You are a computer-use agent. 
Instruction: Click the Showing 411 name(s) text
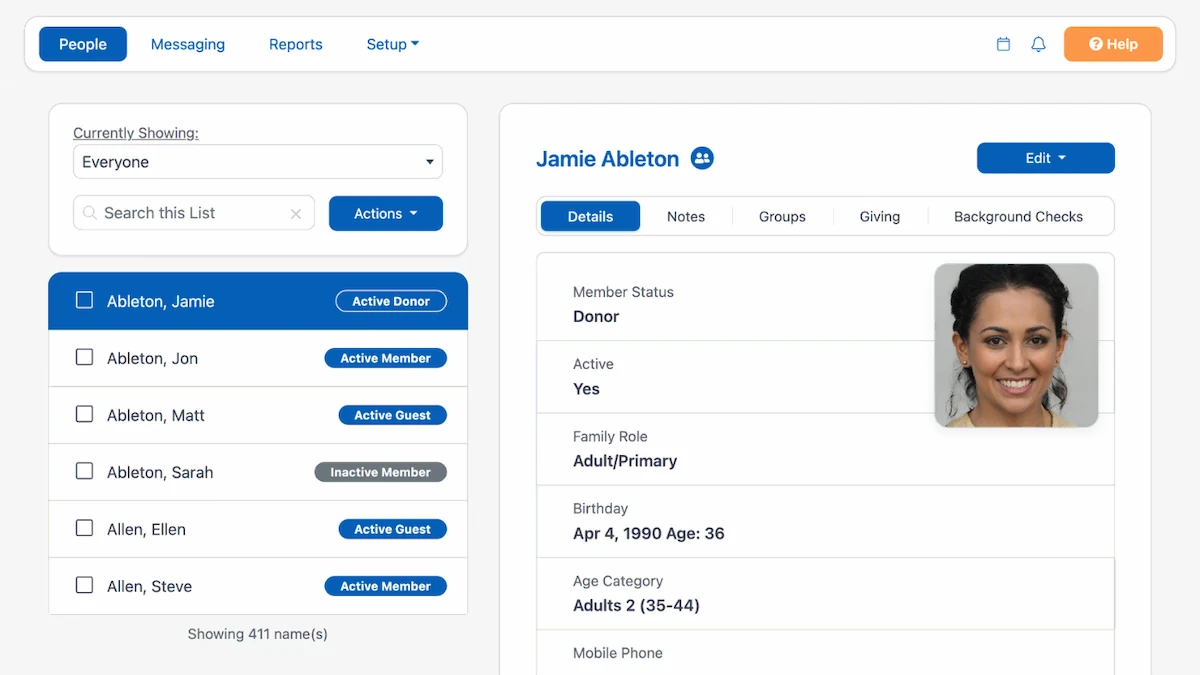(258, 634)
